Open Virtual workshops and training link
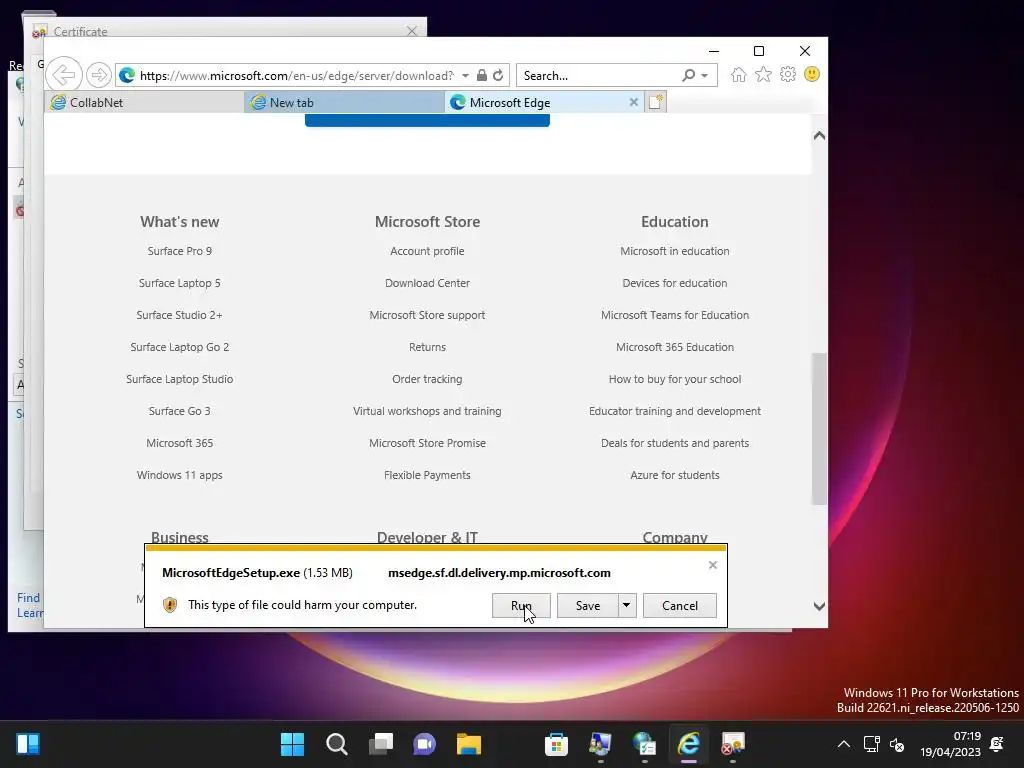Screen dimensions: 1024x768 427,411
